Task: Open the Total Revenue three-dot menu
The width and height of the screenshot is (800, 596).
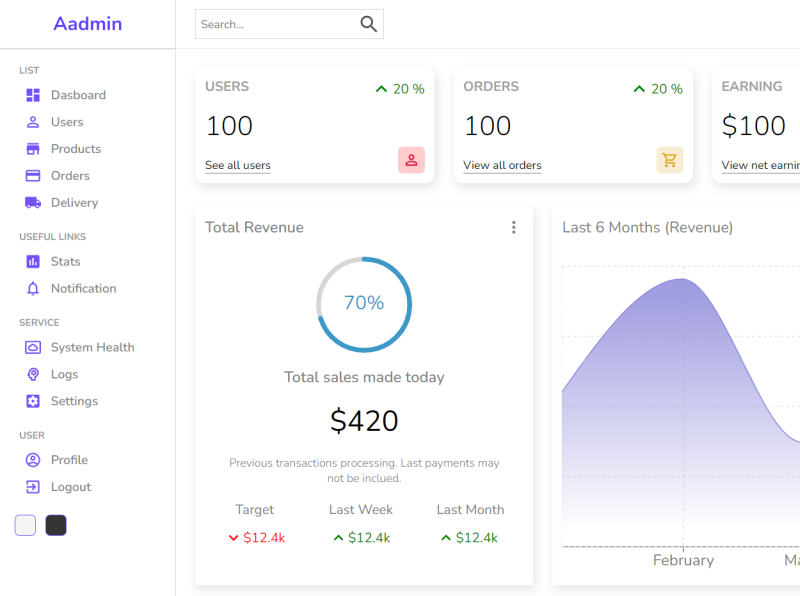Action: 514,227
